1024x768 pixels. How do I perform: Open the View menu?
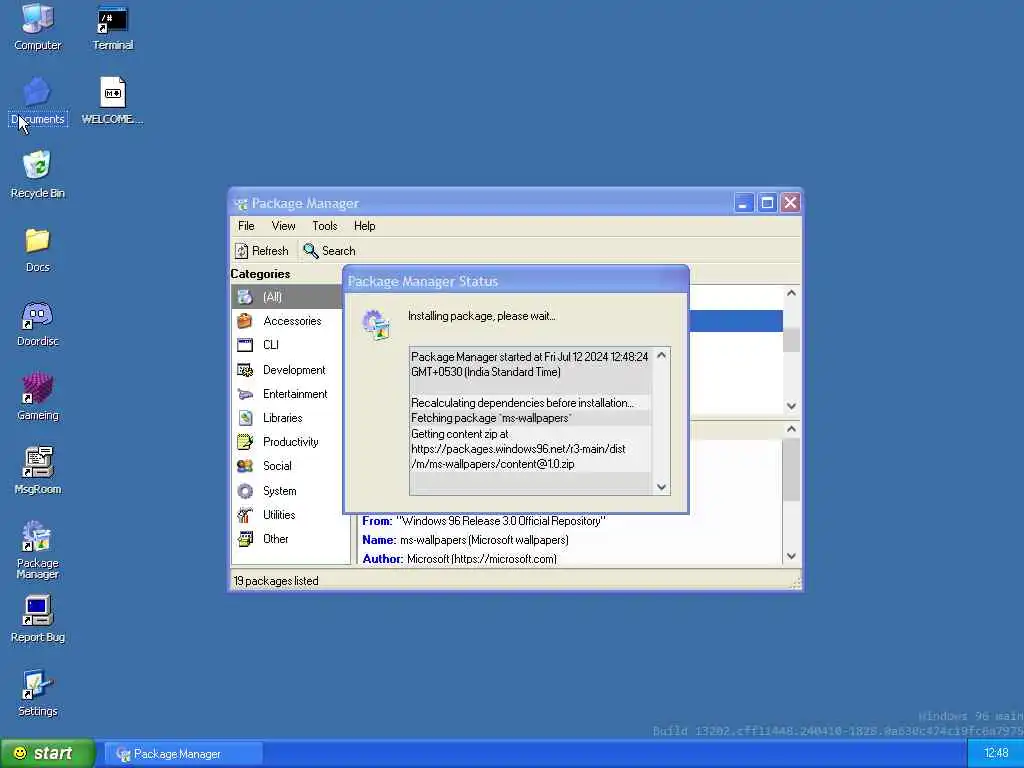(283, 226)
